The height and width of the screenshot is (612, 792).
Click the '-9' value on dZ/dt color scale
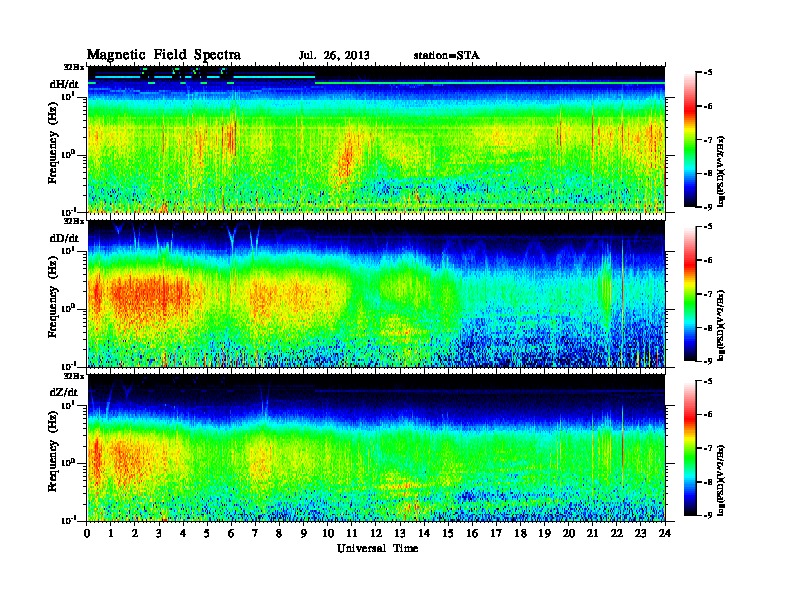pos(708,515)
